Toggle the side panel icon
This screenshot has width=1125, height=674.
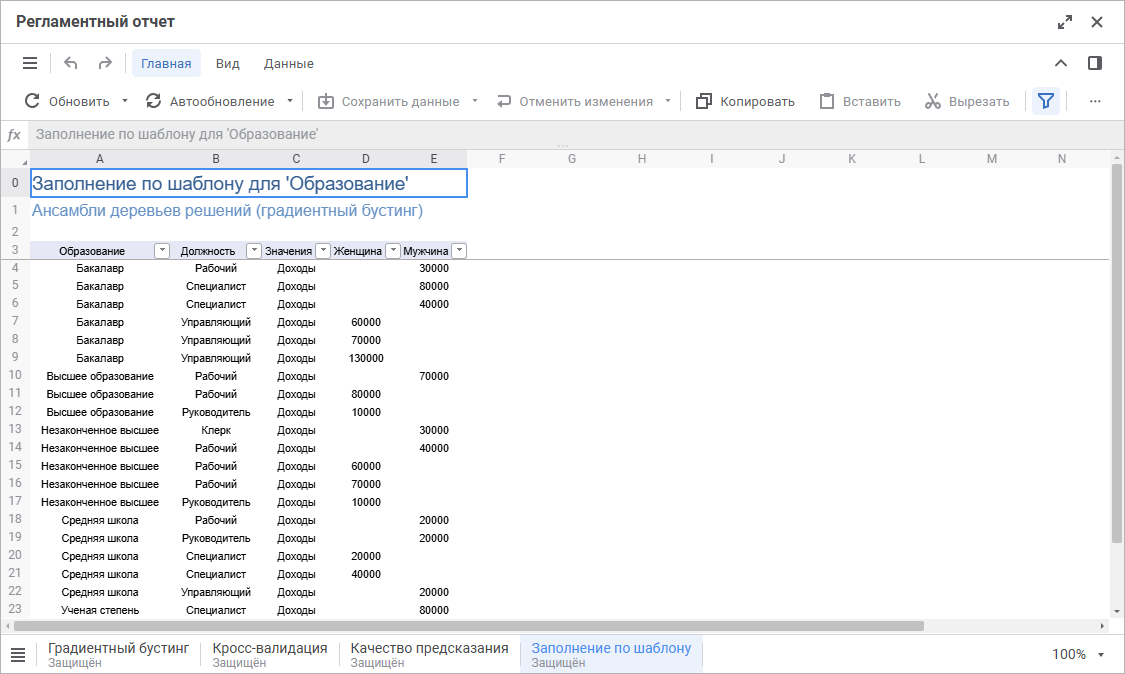point(1095,63)
